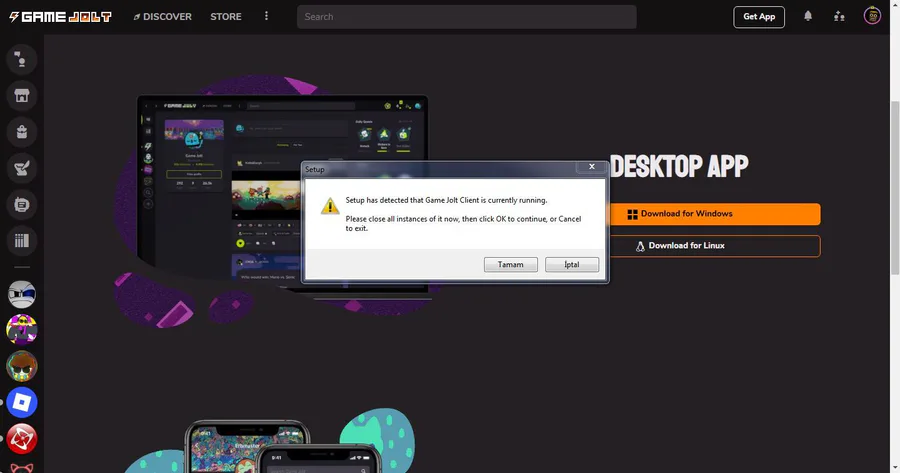Open the sunglasses character community avatar
This screenshot has height=473, width=900.
tap(22, 366)
